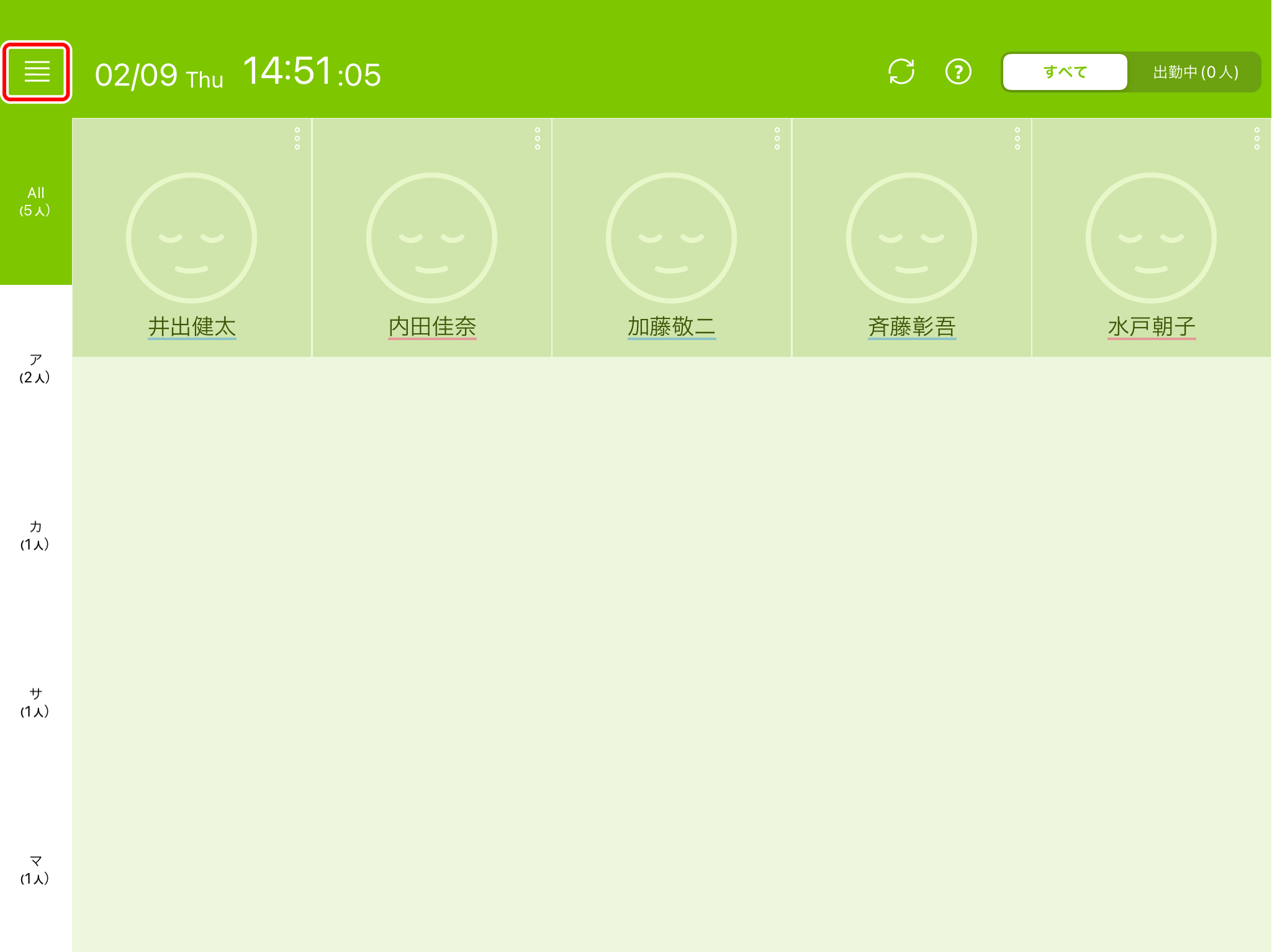Select the サ (1人) sidebar tab
The image size is (1272, 952).
(x=36, y=703)
